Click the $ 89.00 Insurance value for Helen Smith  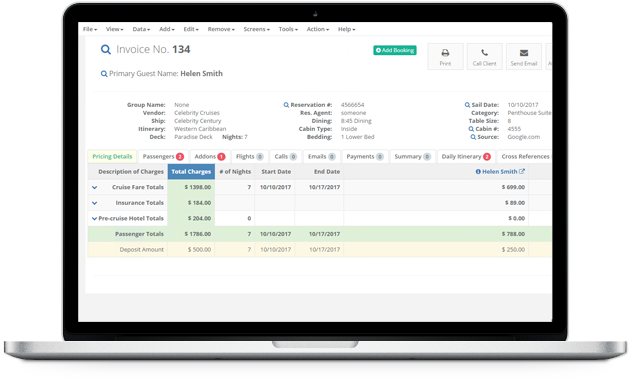click(515, 203)
